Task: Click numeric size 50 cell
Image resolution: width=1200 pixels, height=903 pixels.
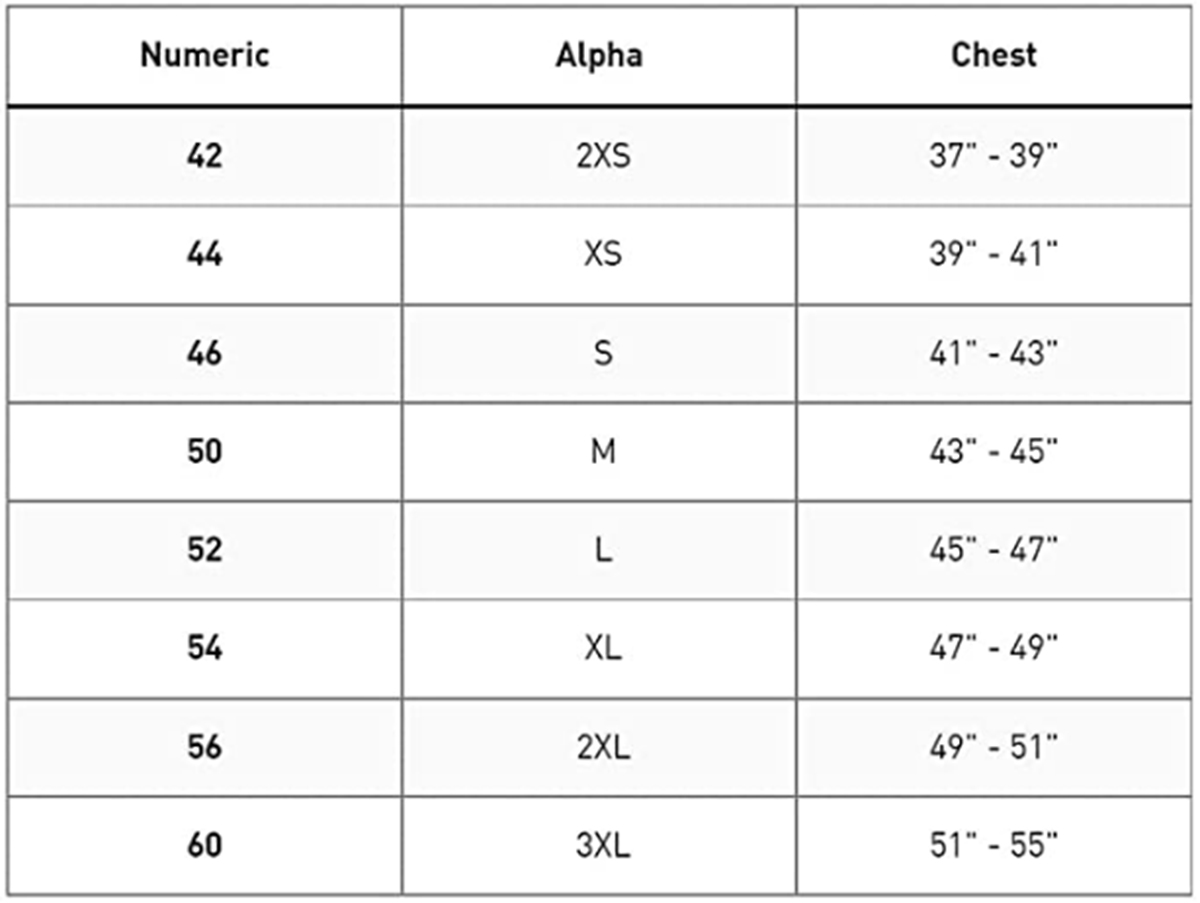Action: pyautogui.click(x=204, y=451)
